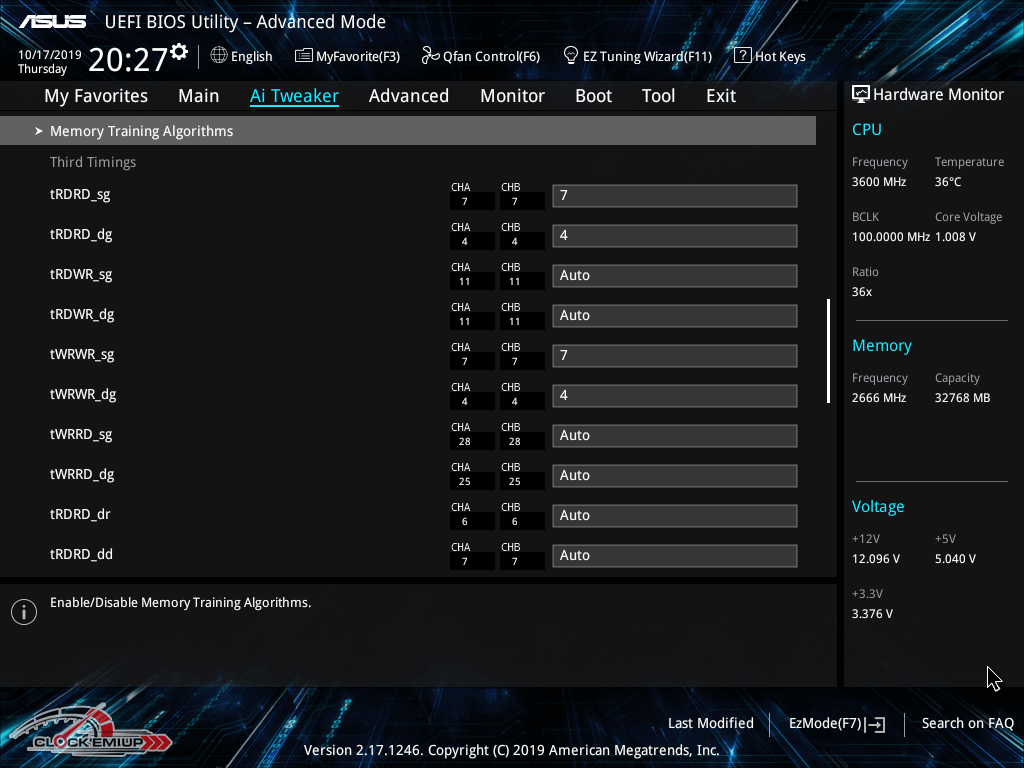Open the tRDRD_dd Auto value field
This screenshot has height=768, width=1024.
[674, 555]
